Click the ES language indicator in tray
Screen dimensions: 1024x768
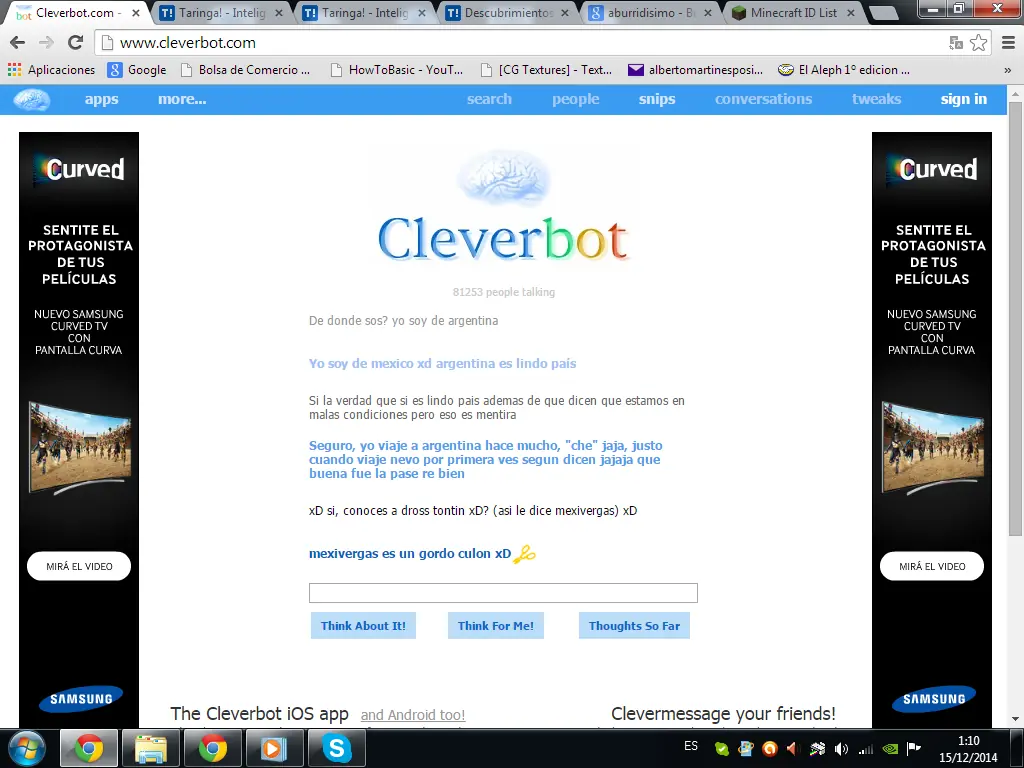point(691,746)
